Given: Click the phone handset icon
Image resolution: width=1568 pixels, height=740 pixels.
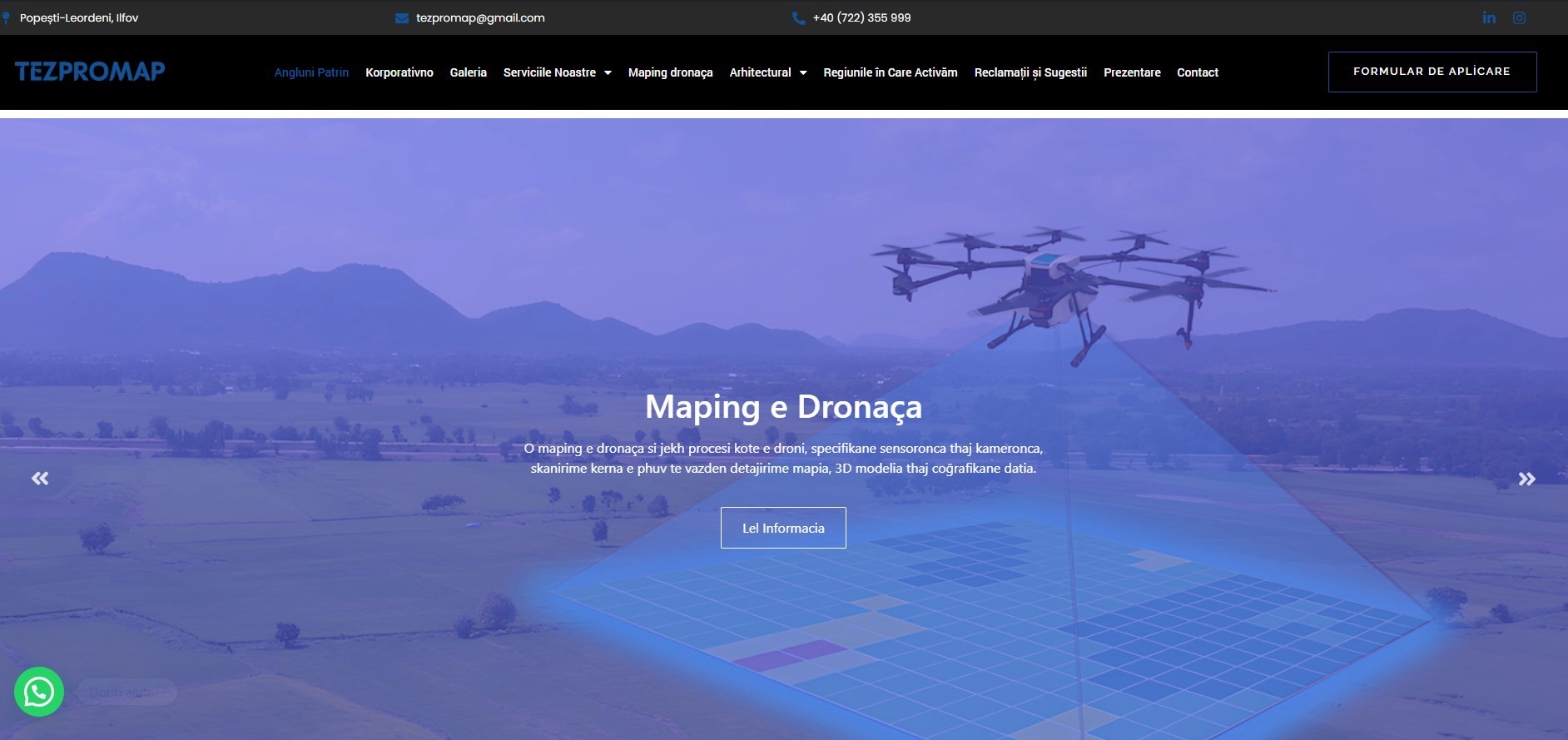Looking at the screenshot, I should [x=798, y=18].
